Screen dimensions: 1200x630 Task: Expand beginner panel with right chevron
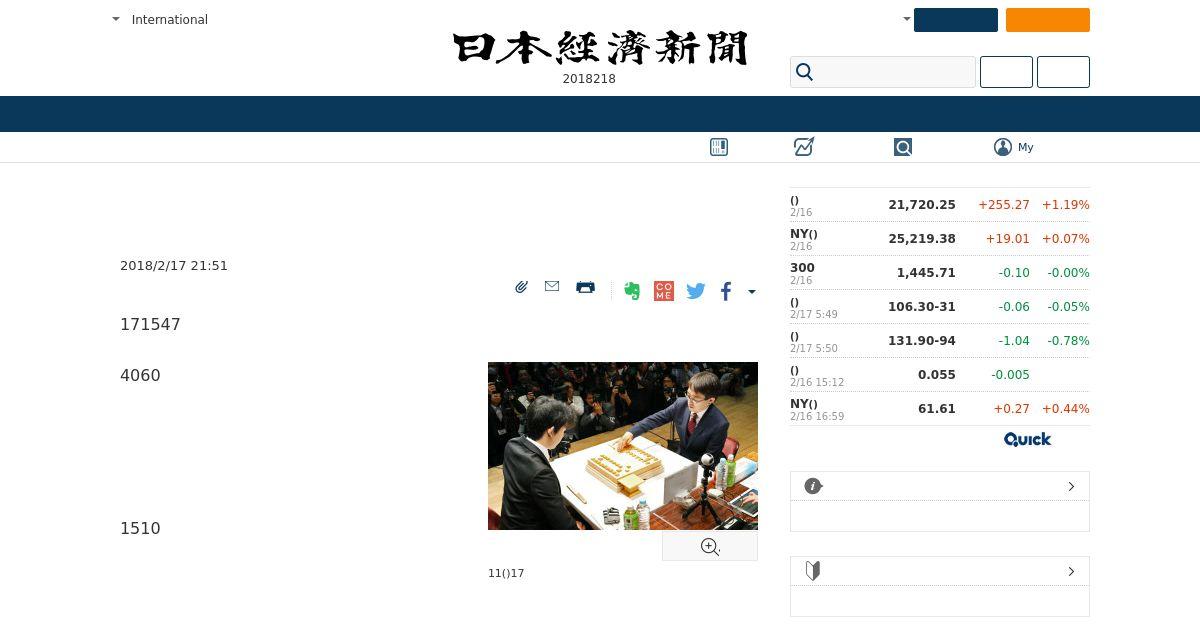tap(1071, 571)
